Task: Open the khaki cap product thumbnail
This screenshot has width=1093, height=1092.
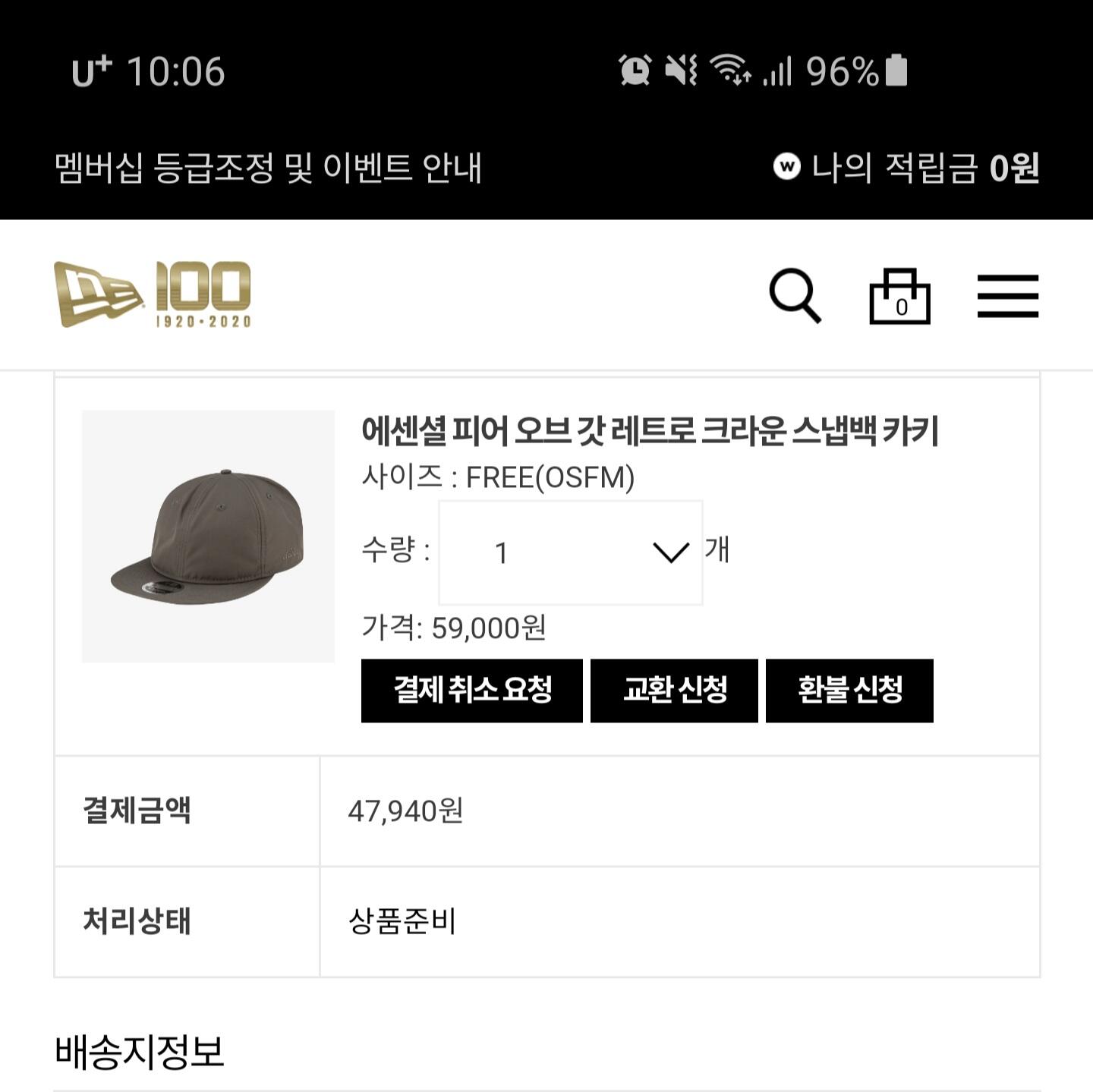Action: pyautogui.click(x=208, y=536)
